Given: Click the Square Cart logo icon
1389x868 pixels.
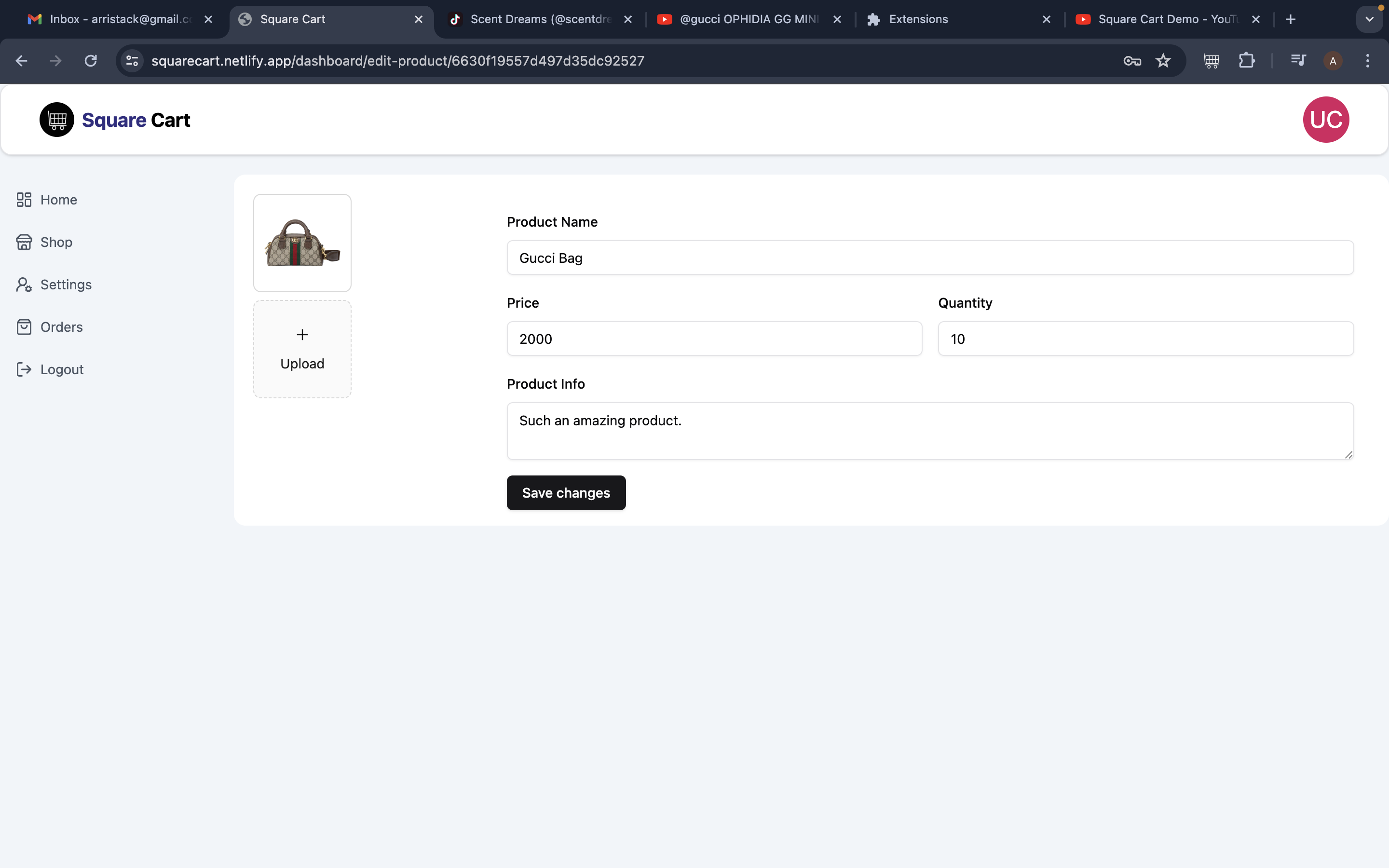Looking at the screenshot, I should pos(57,120).
